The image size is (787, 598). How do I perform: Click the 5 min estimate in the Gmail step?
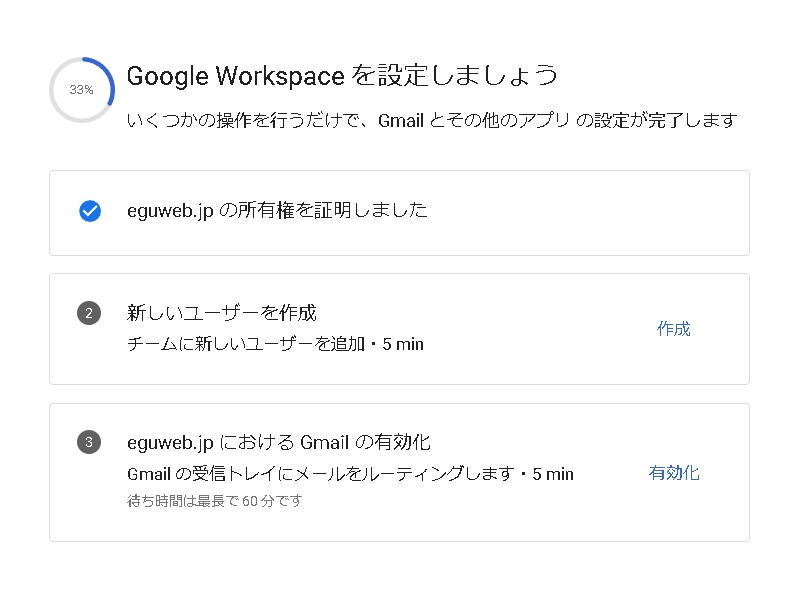coord(553,473)
